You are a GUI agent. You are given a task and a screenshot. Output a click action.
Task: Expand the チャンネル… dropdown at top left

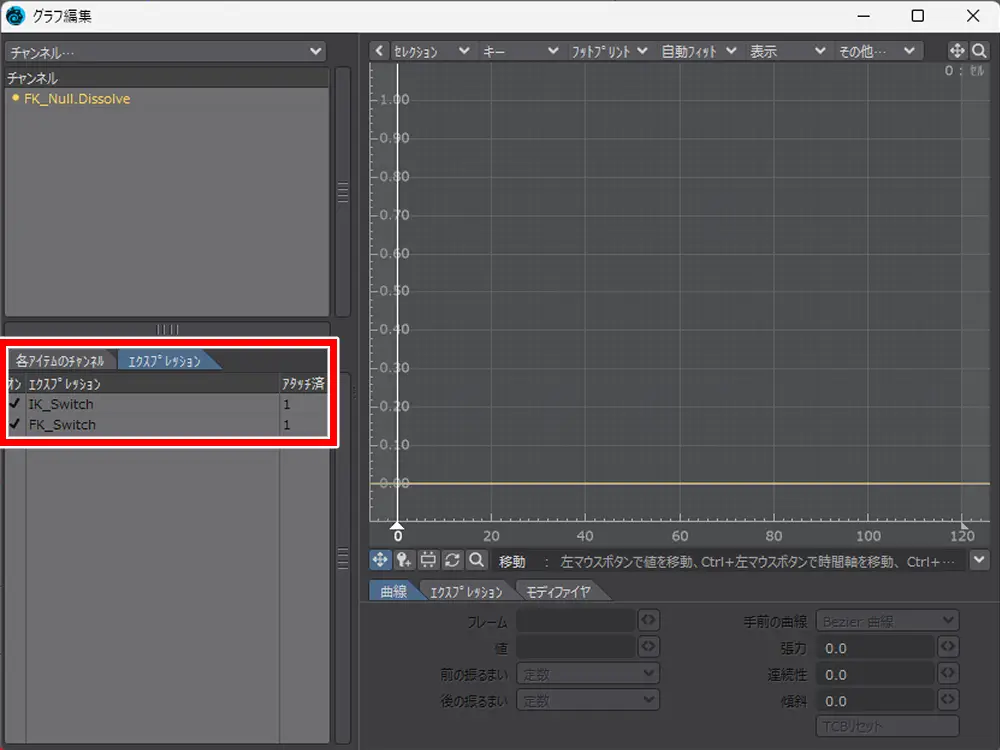(x=165, y=51)
